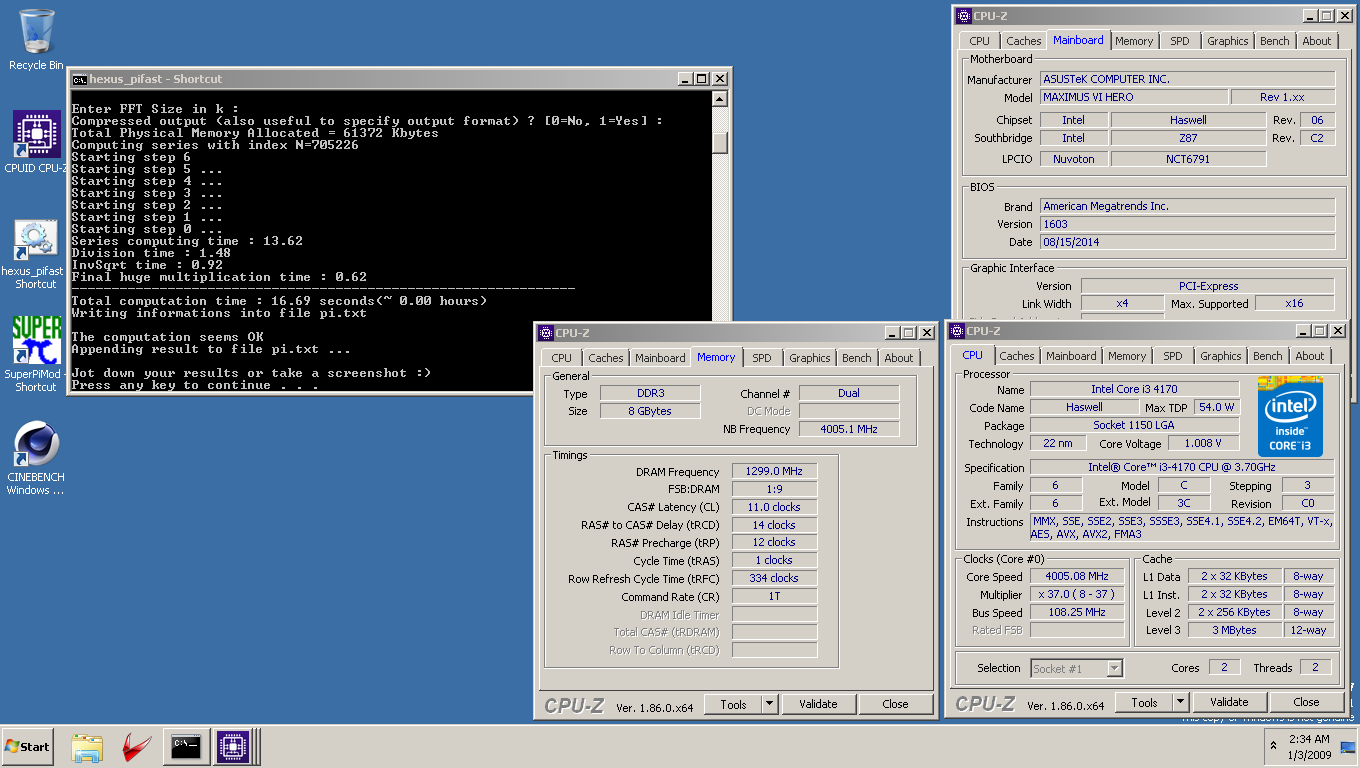Click the NB Frequency value 4005.1 MHz

[x=849, y=429]
